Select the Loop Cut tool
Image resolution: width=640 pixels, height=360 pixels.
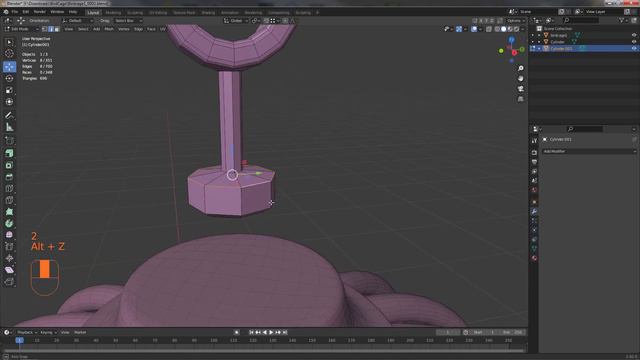(x=9, y=189)
